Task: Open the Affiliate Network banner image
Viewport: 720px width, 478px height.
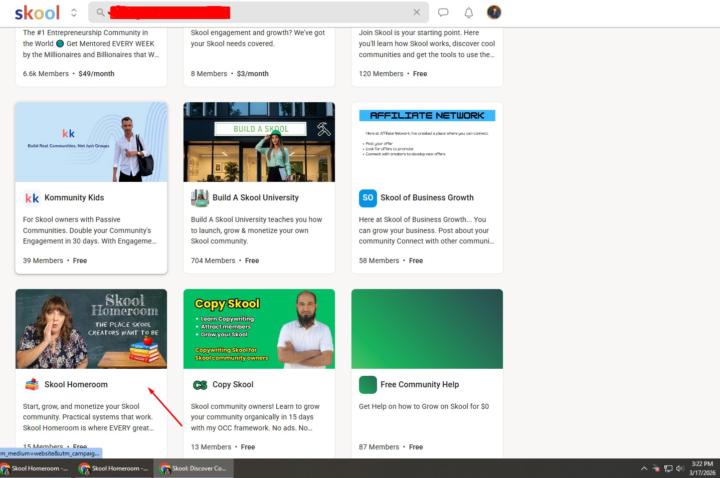Action: click(427, 142)
